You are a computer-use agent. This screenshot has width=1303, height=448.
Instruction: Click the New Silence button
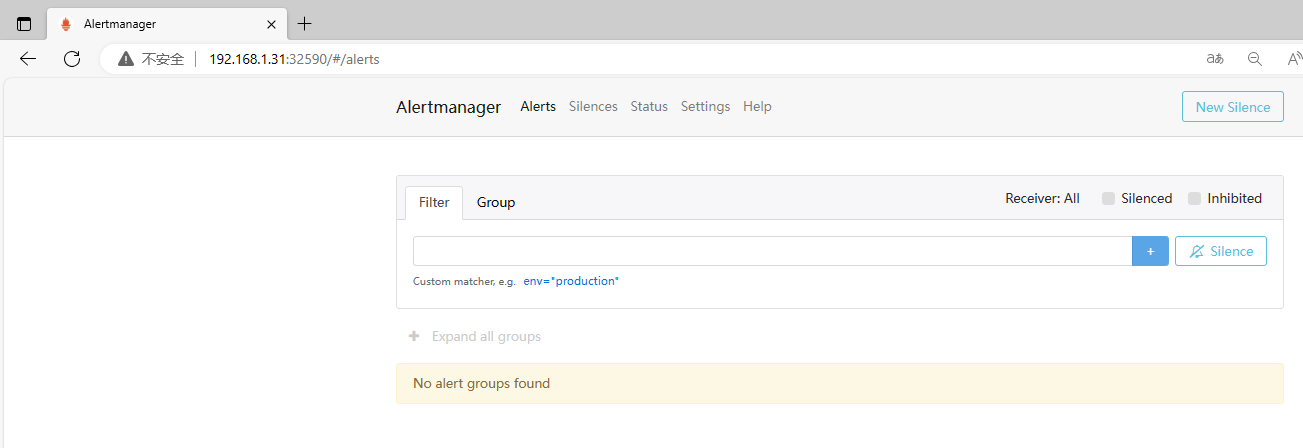1232,107
